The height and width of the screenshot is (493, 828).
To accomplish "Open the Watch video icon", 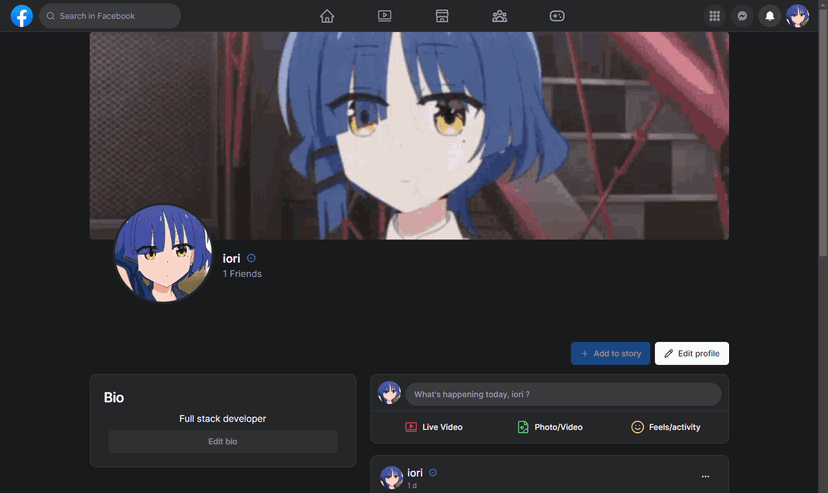I will pos(384,16).
